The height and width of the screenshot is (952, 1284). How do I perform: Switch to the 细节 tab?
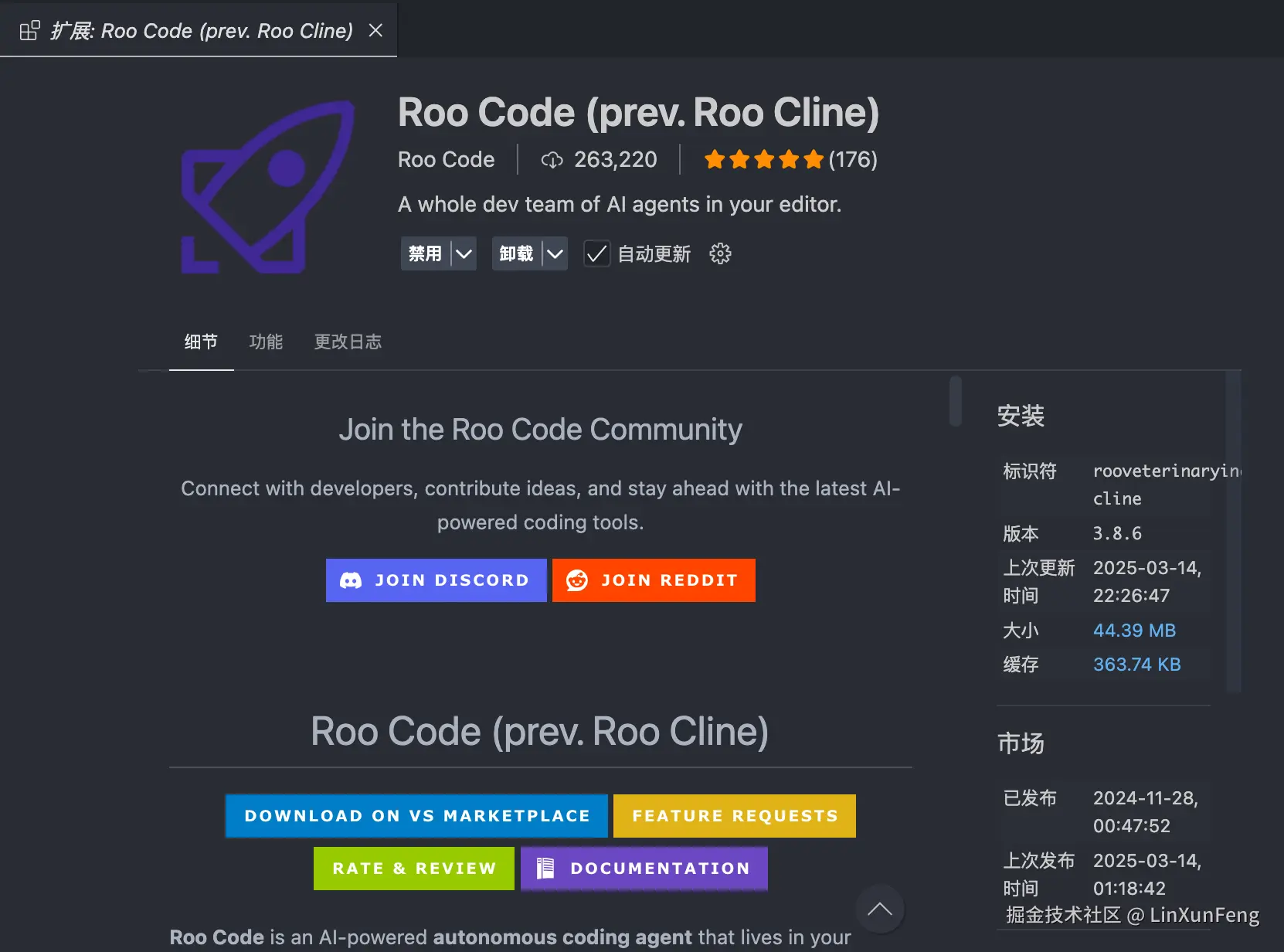coord(201,342)
